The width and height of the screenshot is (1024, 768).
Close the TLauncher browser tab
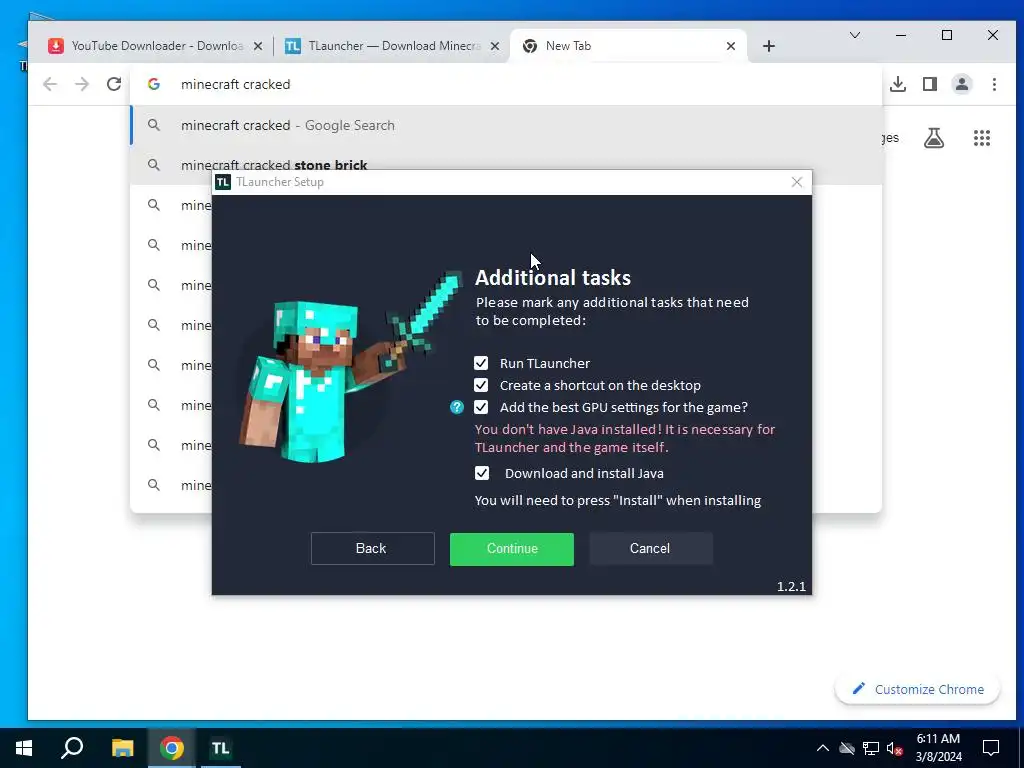tap(495, 46)
